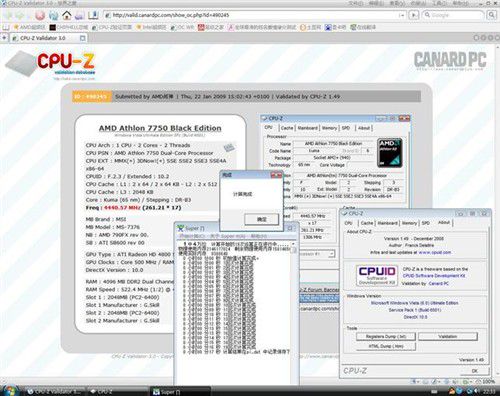The image size is (500, 396).
Task: Select the SPD tab in About window
Action: [426, 223]
